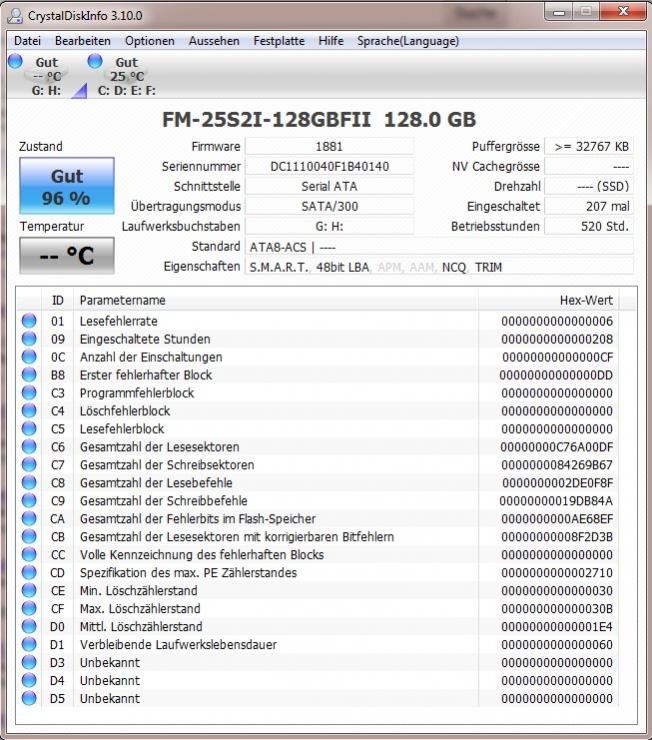Click the Firmware field showing 1881

(x=329, y=146)
